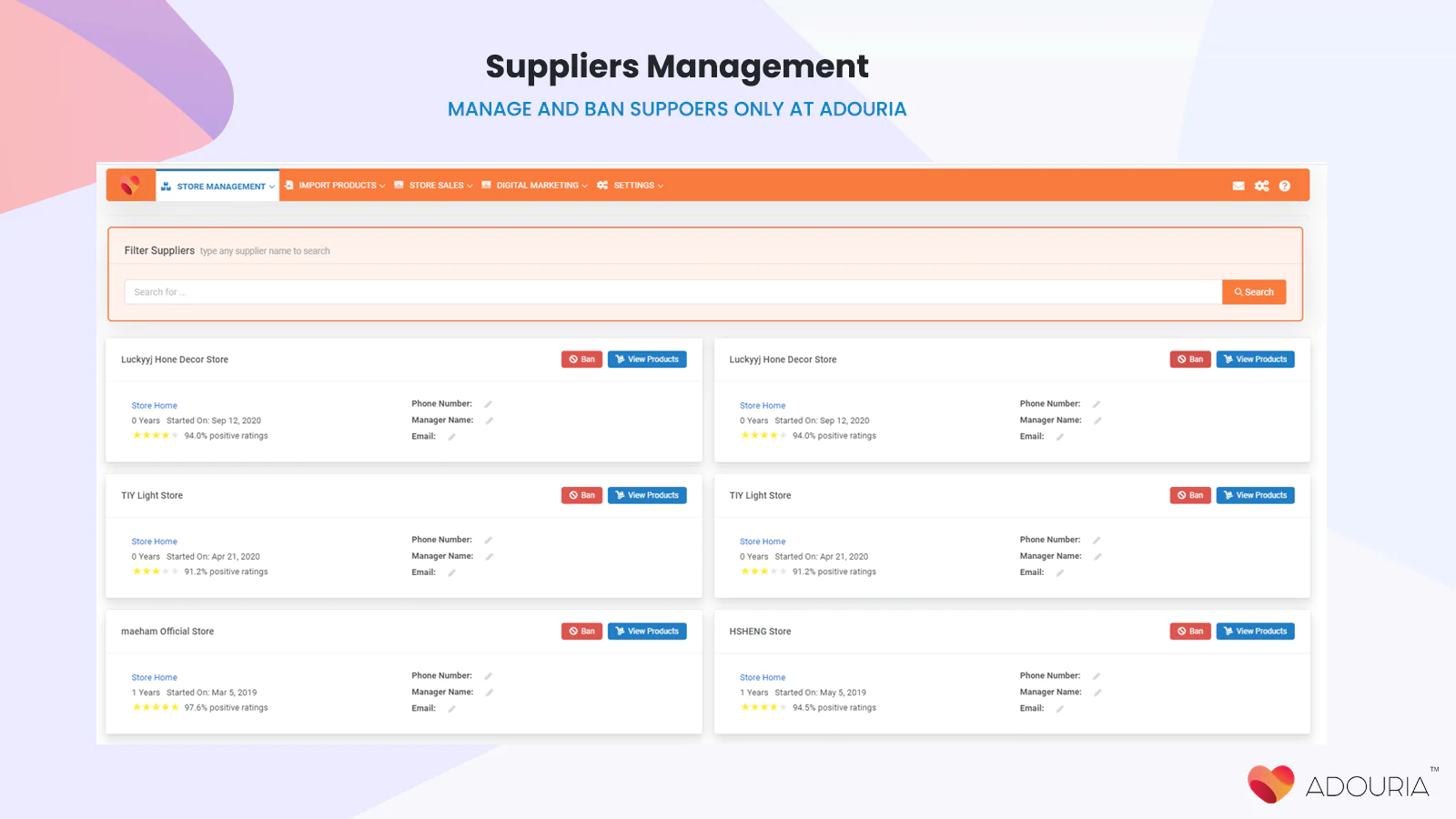
Task: Edit Phone Number for maeham Official Store
Action: click(488, 676)
